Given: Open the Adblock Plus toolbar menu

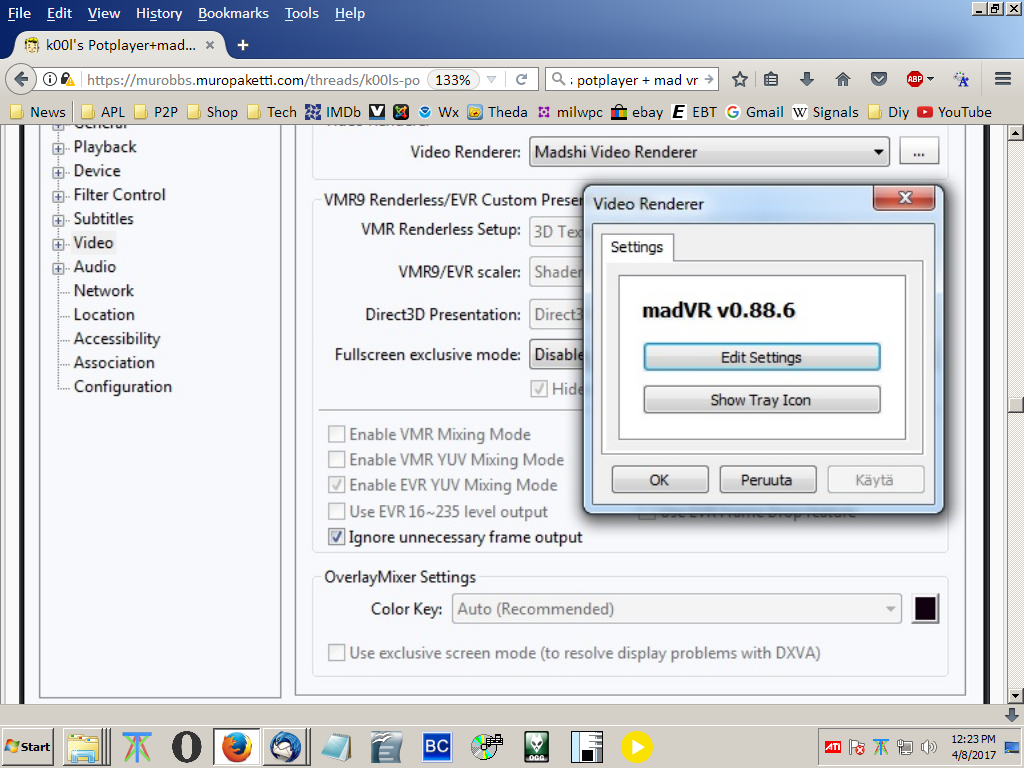Looking at the screenshot, I should coord(915,78).
